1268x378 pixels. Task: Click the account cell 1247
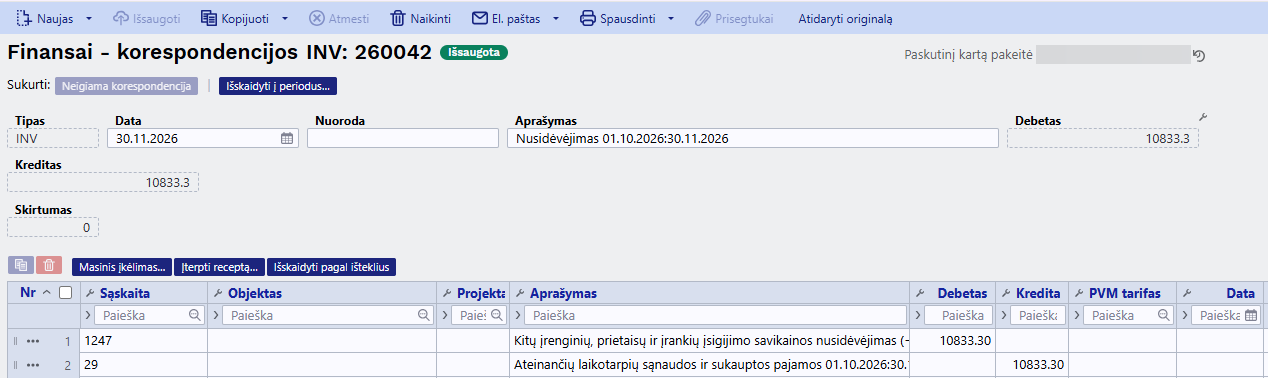(143, 341)
